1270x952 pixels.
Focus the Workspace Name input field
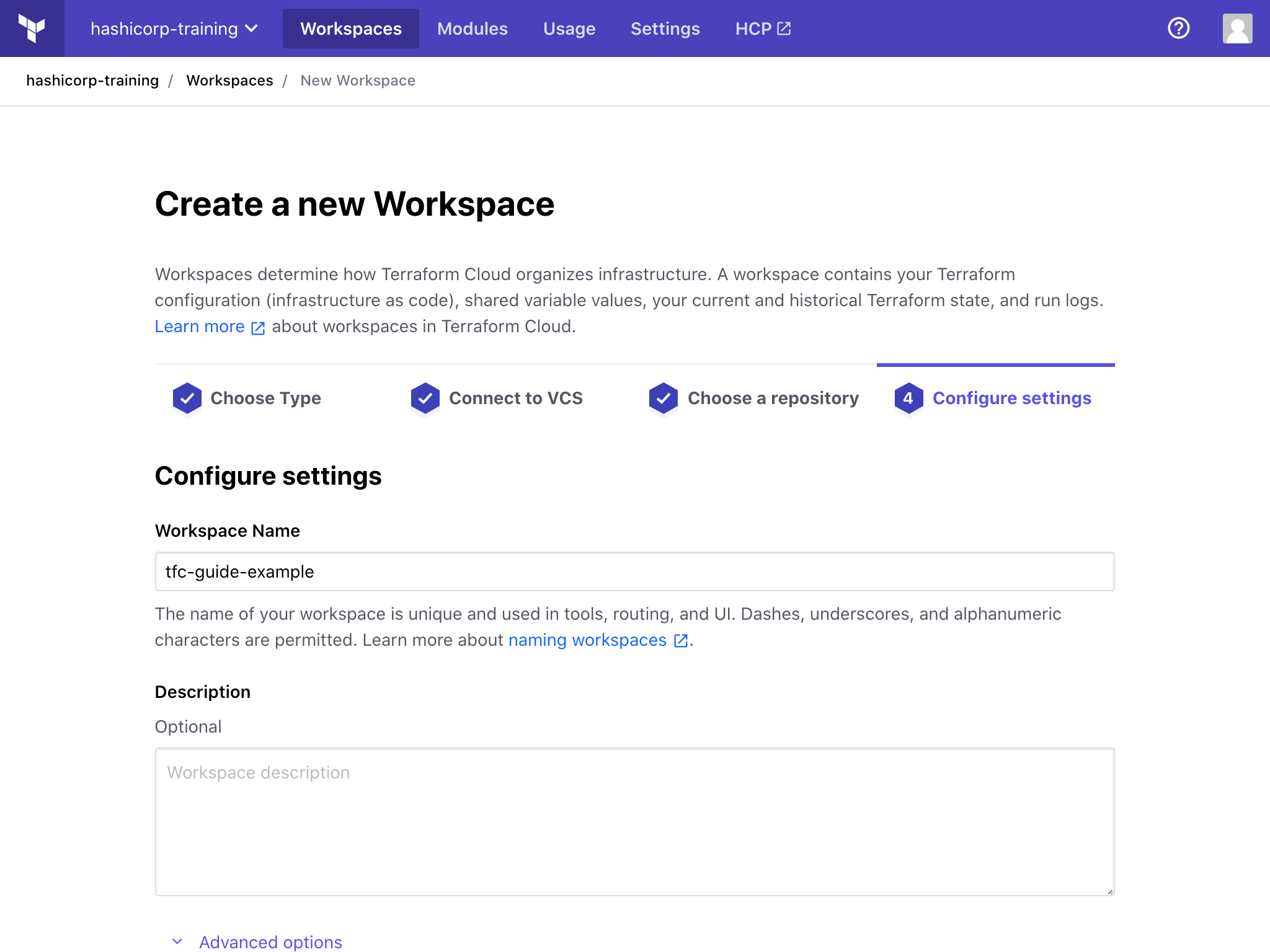point(635,571)
